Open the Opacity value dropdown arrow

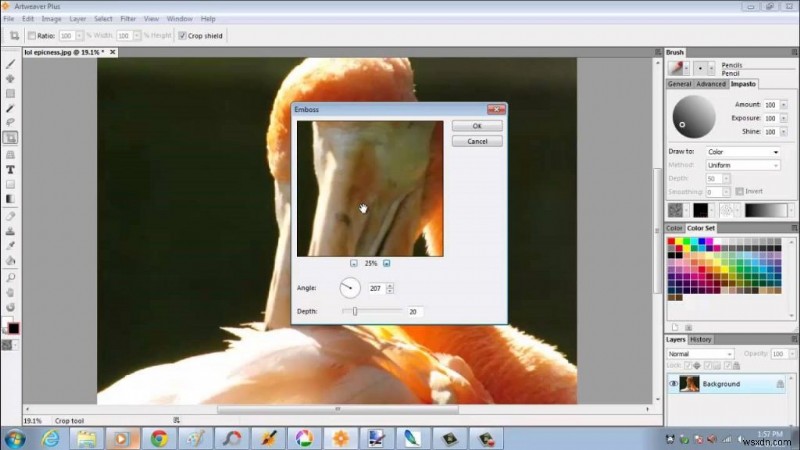[792, 354]
